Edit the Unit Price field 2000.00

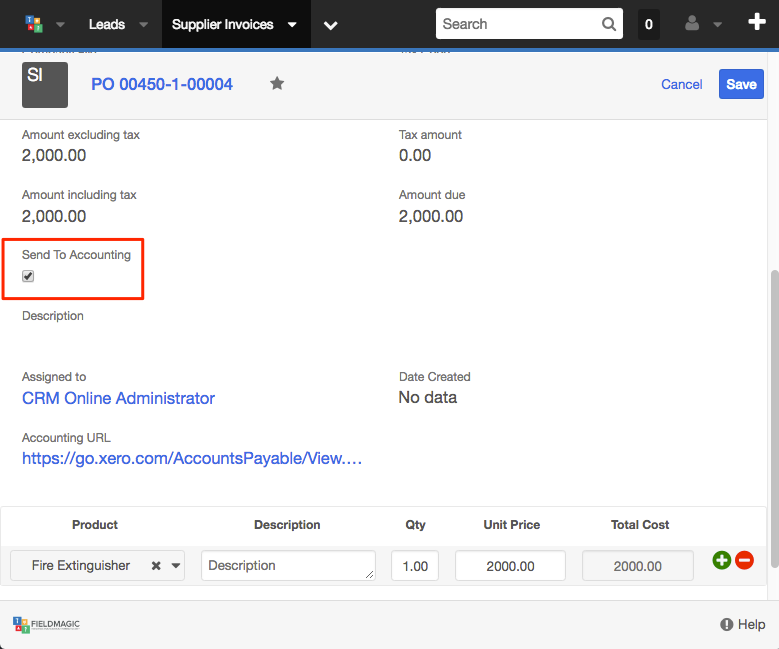pyautogui.click(x=510, y=566)
